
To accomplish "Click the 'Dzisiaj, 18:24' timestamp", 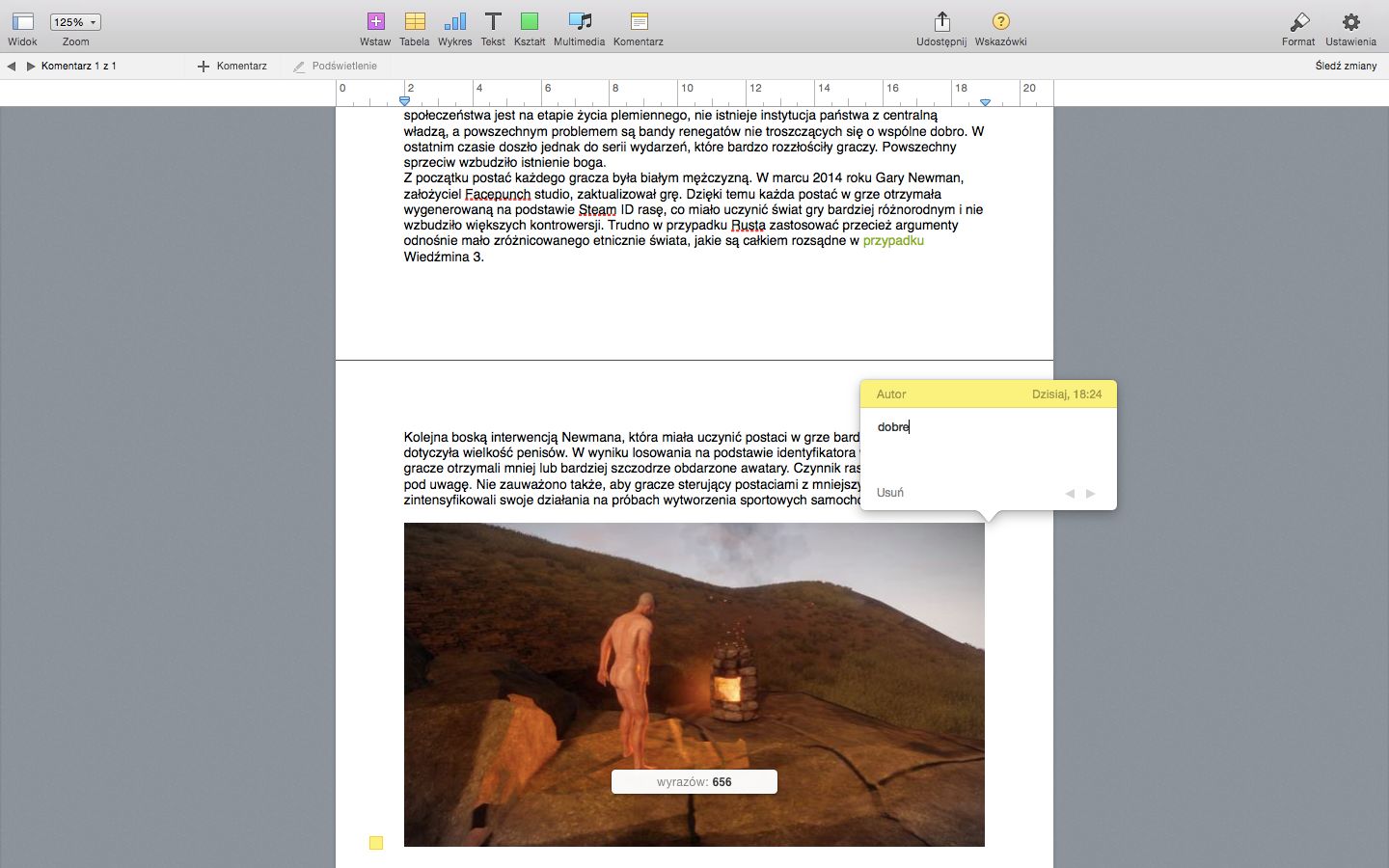I will [1067, 393].
